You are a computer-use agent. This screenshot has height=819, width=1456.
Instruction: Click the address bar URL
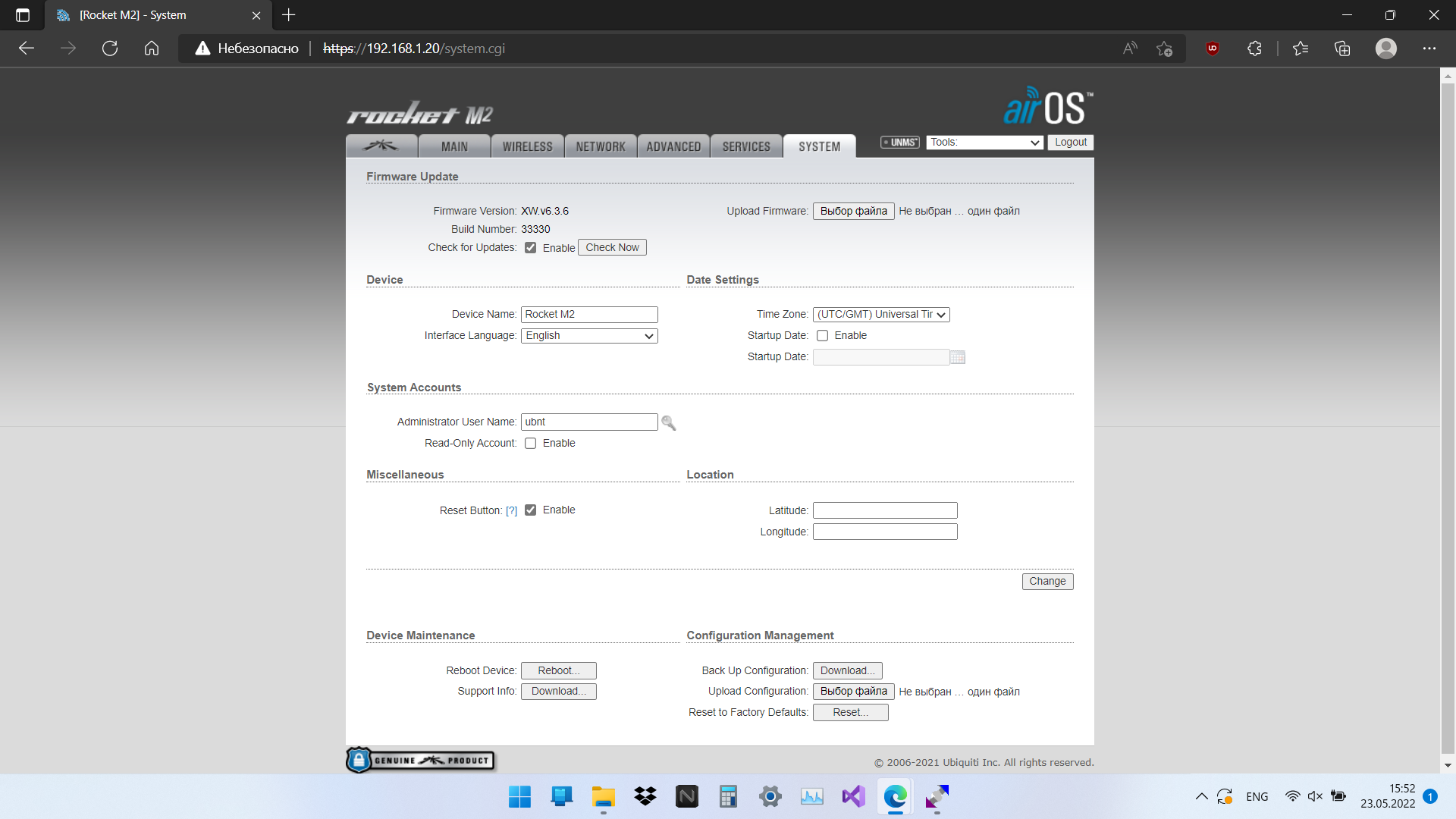[x=414, y=49]
